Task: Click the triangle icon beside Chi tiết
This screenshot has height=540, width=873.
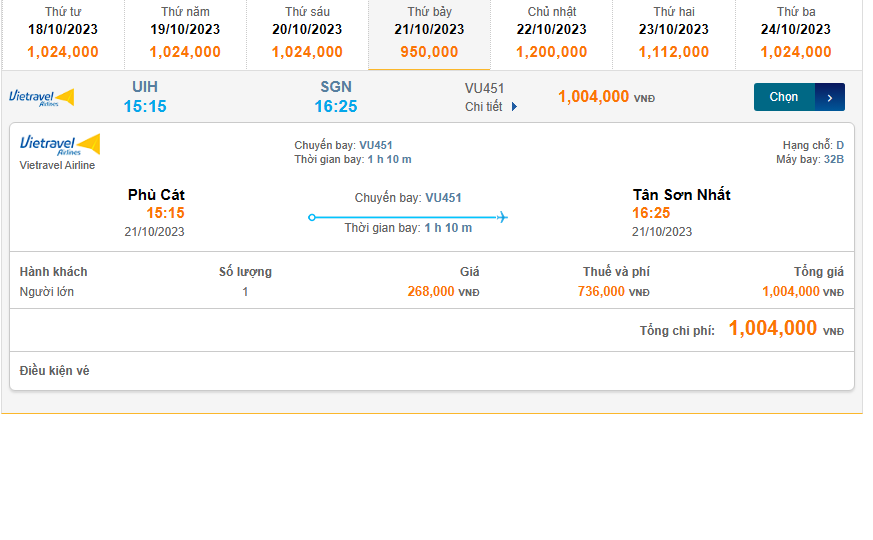Action: point(515,107)
